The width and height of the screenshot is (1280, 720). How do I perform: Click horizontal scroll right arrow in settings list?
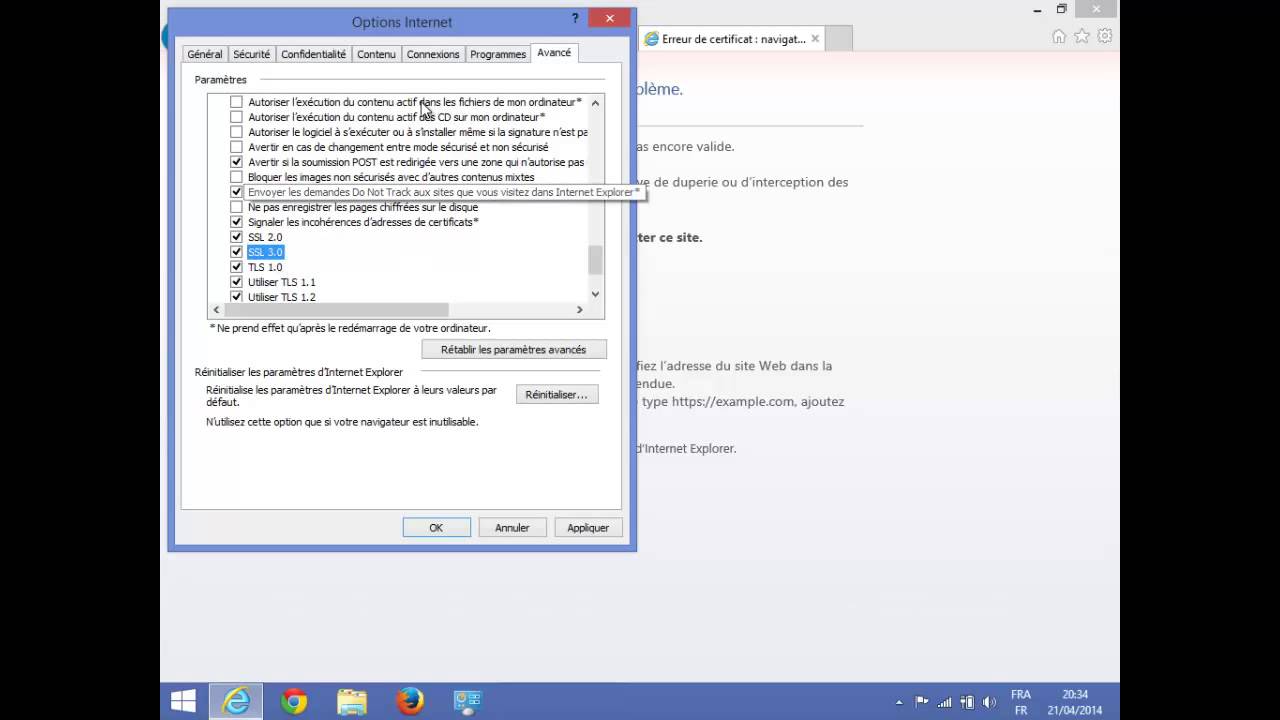click(x=579, y=310)
